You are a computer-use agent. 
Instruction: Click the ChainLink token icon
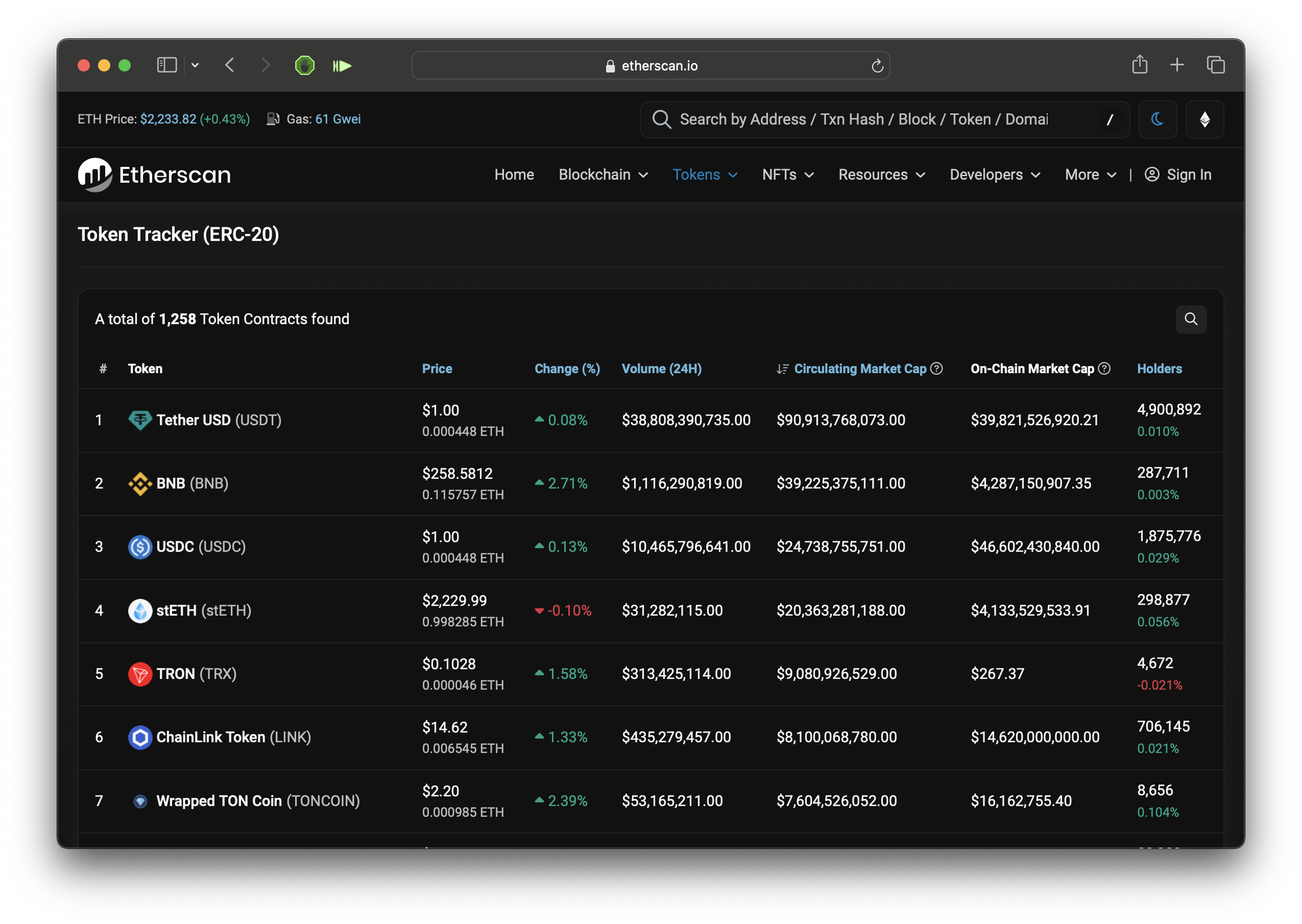(140, 737)
